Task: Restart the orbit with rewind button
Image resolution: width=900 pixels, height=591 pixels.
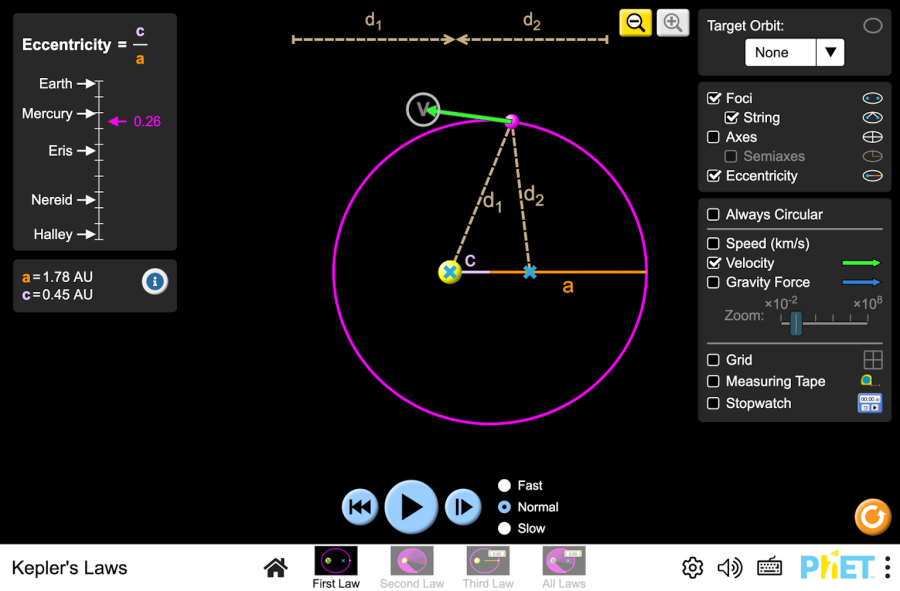Action: [360, 507]
